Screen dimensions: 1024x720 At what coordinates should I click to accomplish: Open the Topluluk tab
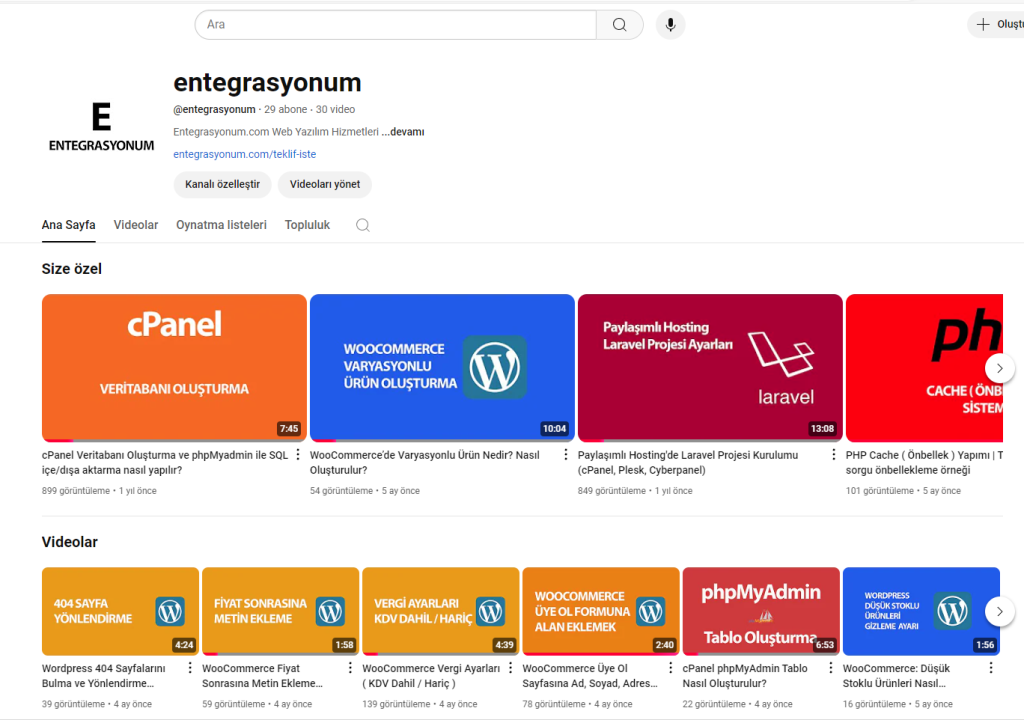(308, 225)
